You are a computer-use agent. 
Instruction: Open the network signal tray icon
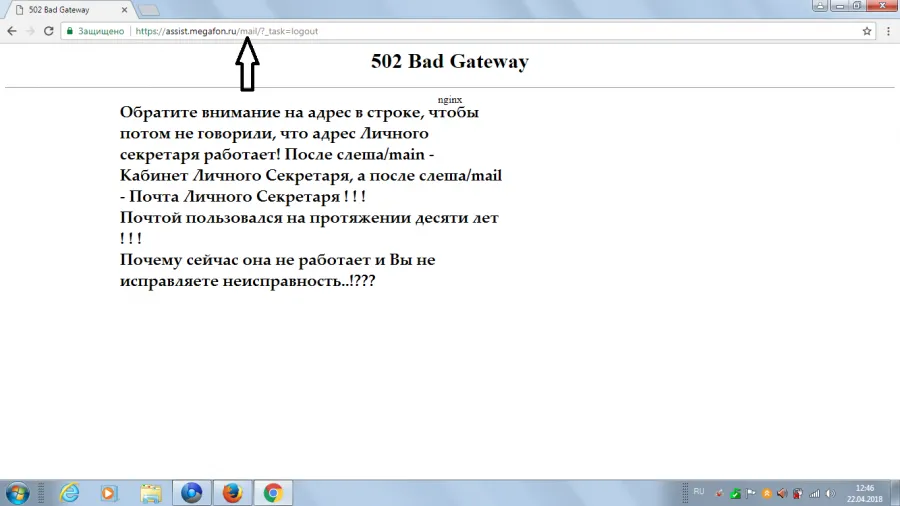[814, 493]
